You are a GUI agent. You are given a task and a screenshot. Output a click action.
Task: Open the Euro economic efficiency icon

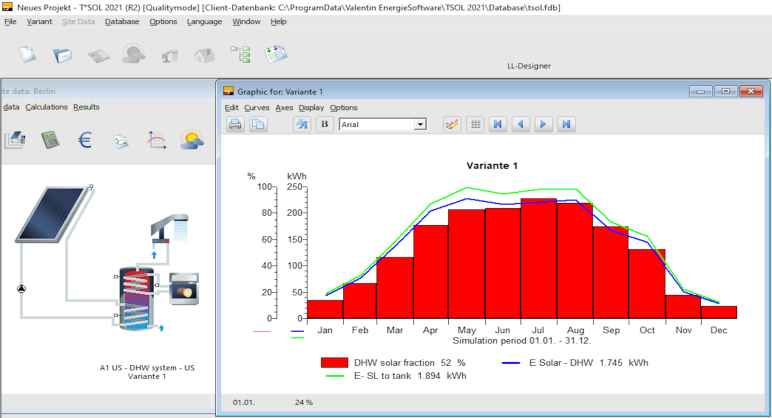pyautogui.click(x=85, y=141)
